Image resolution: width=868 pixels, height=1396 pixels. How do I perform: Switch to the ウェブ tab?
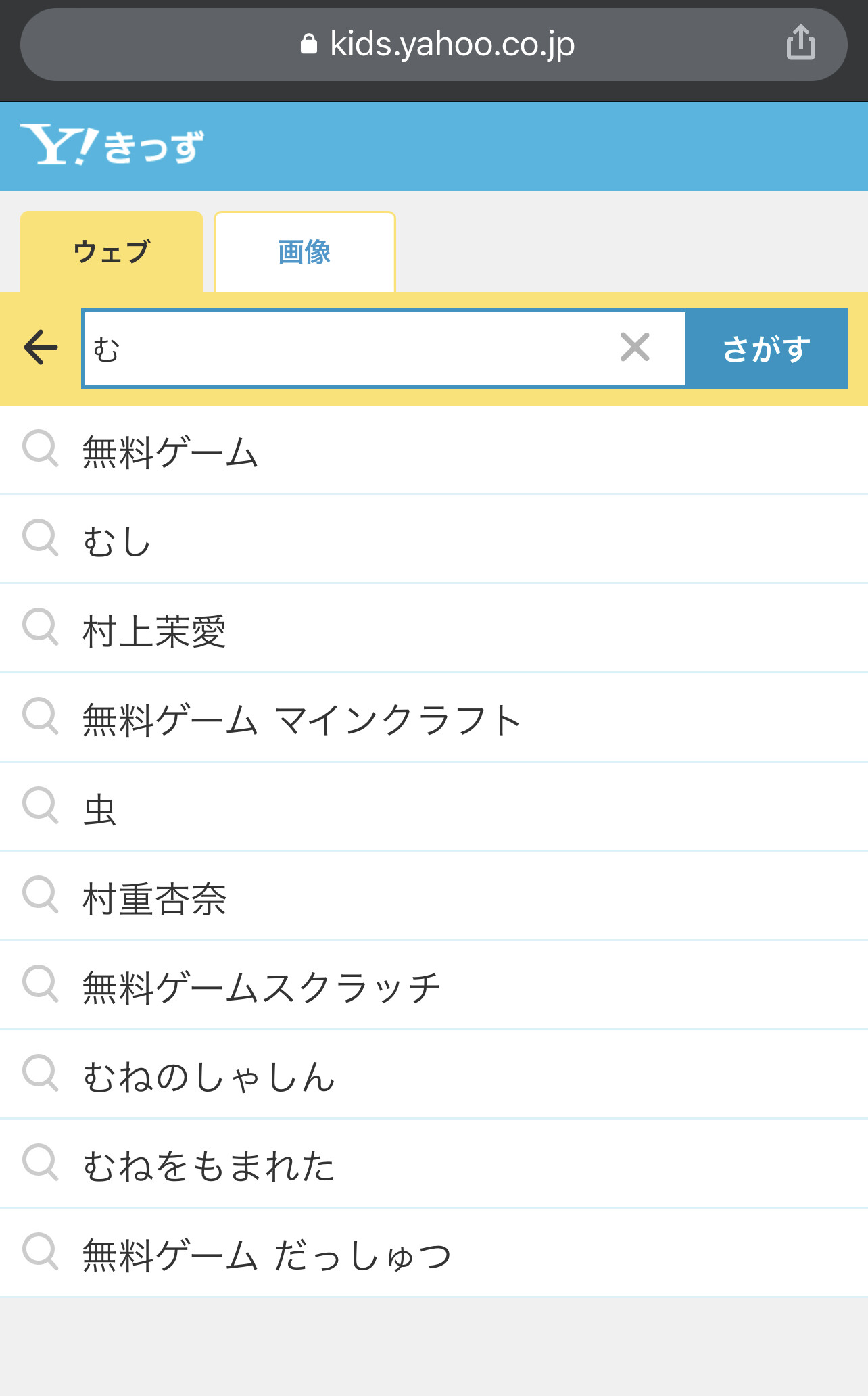(112, 251)
